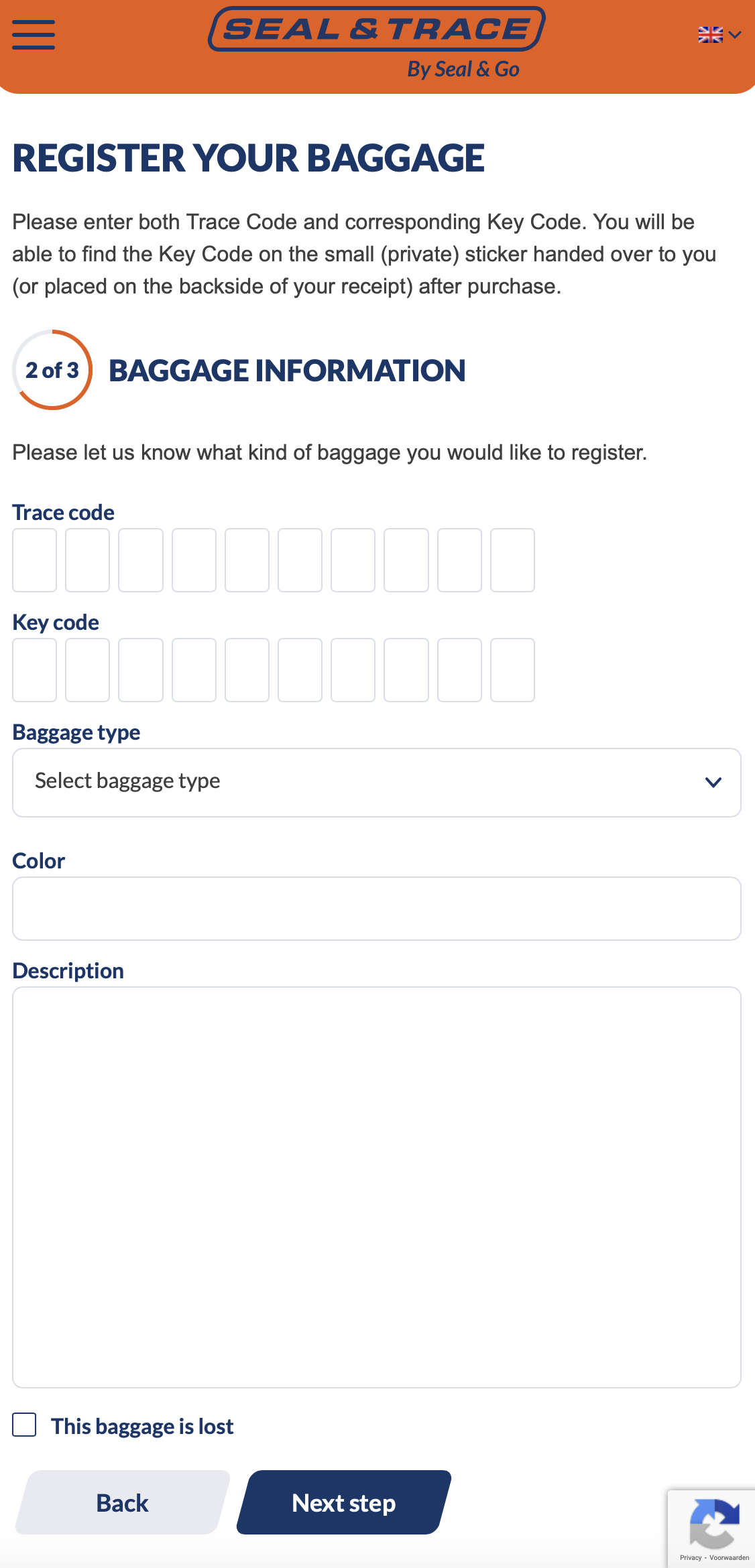Image resolution: width=755 pixels, height=1568 pixels.
Task: Click the 2 of 3 progress circle
Action: [52, 370]
